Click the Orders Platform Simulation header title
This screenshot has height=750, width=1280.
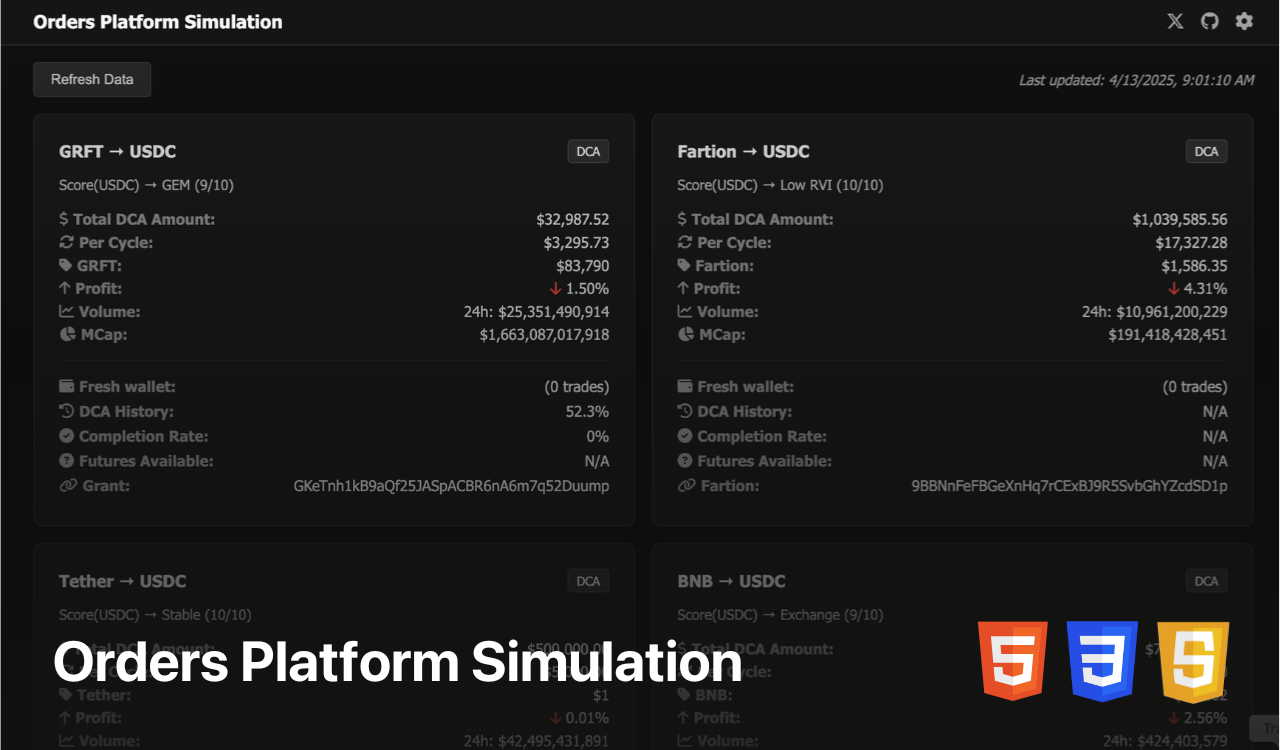click(x=158, y=21)
